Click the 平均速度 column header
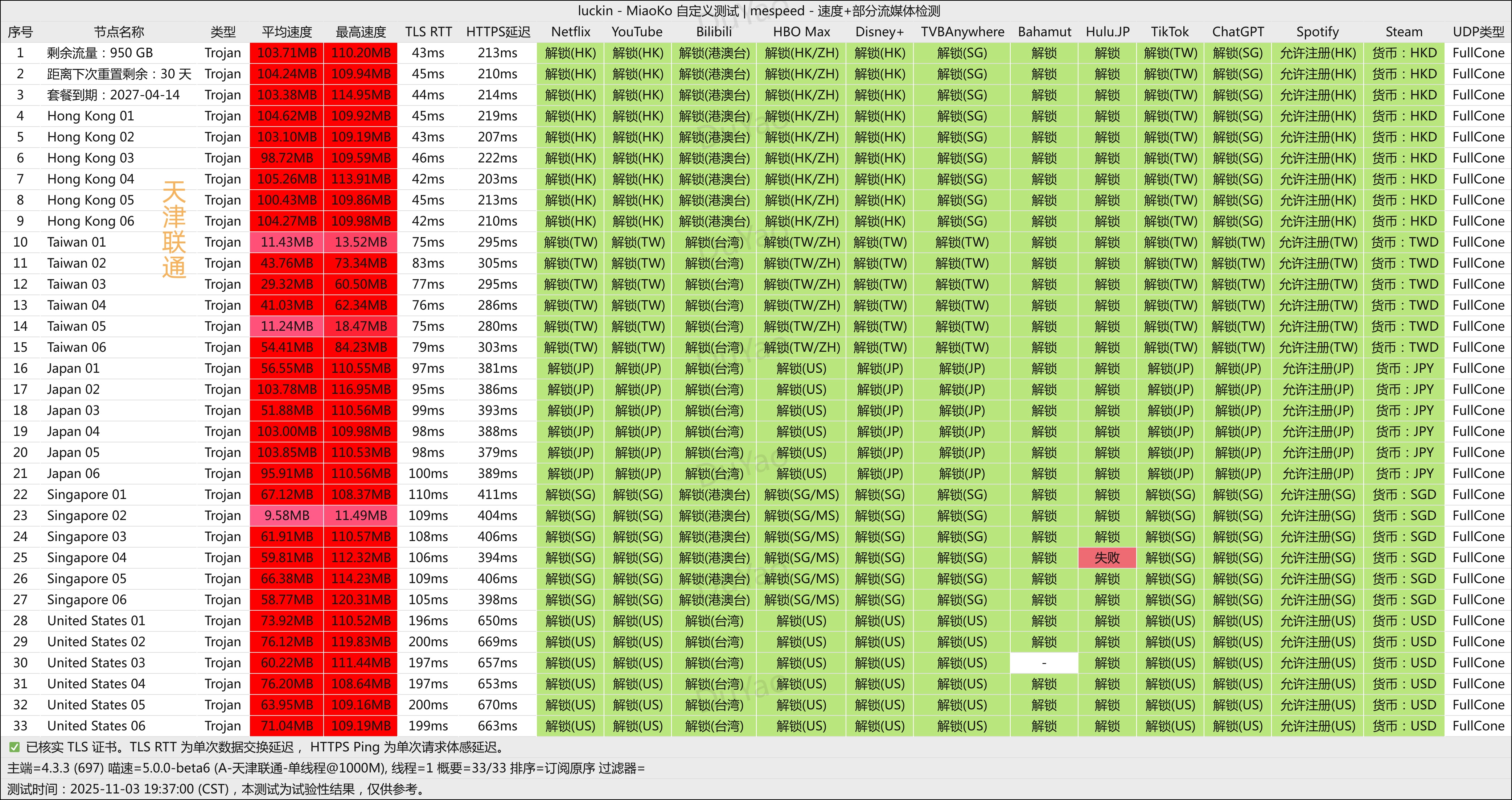This screenshot has width=1512, height=800. [287, 32]
